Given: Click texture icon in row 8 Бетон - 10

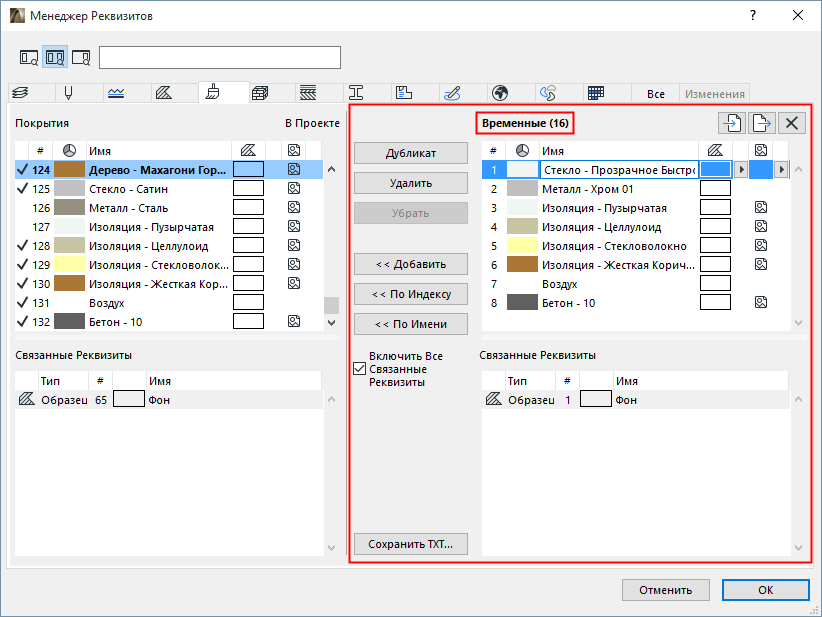Looking at the screenshot, I should pos(761,302).
